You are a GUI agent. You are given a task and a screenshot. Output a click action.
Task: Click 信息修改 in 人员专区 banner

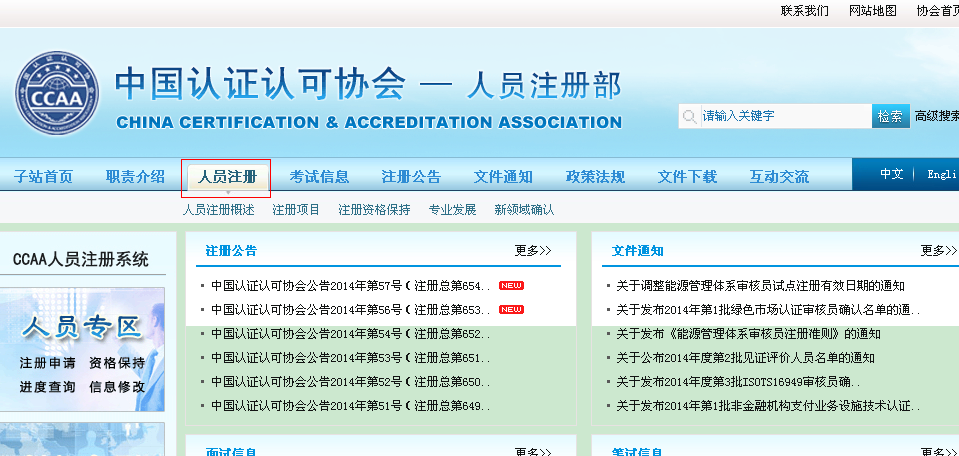point(117,386)
